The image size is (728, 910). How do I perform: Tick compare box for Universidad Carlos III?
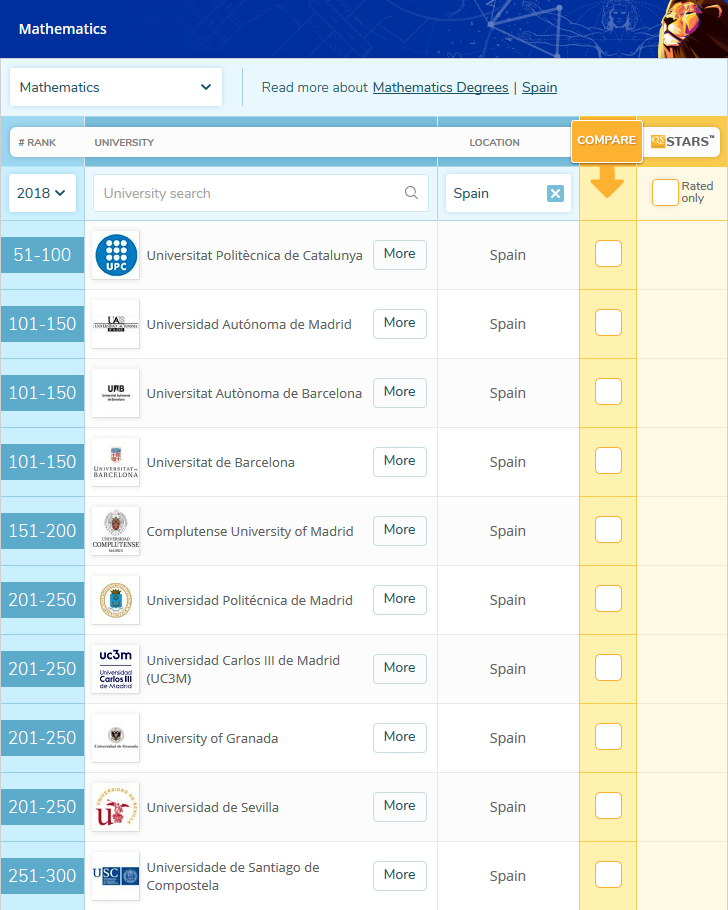[608, 668]
